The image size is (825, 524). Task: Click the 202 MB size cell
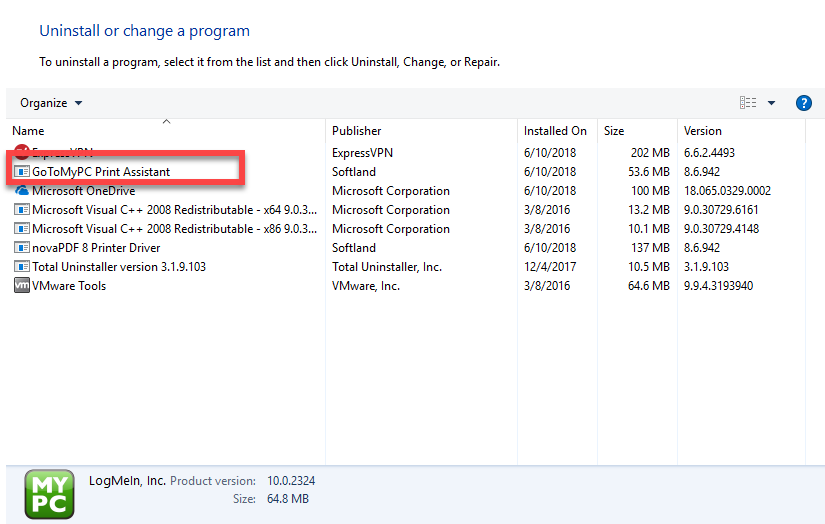point(650,153)
